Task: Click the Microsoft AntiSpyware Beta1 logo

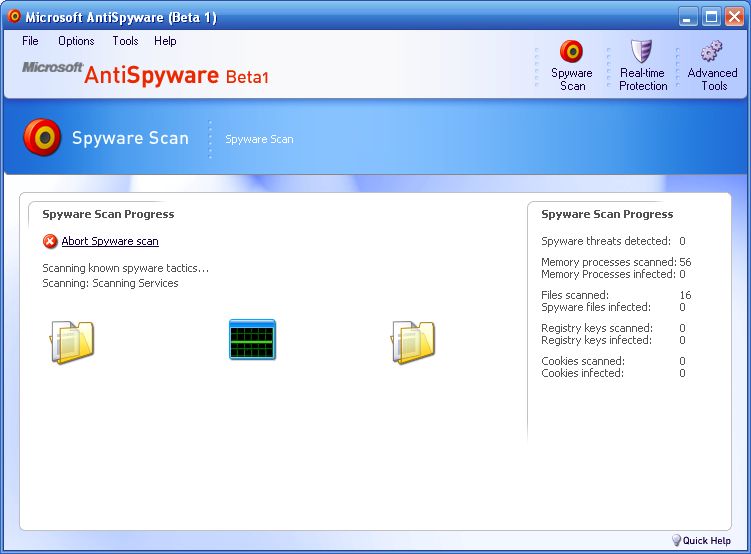Action: [146, 74]
